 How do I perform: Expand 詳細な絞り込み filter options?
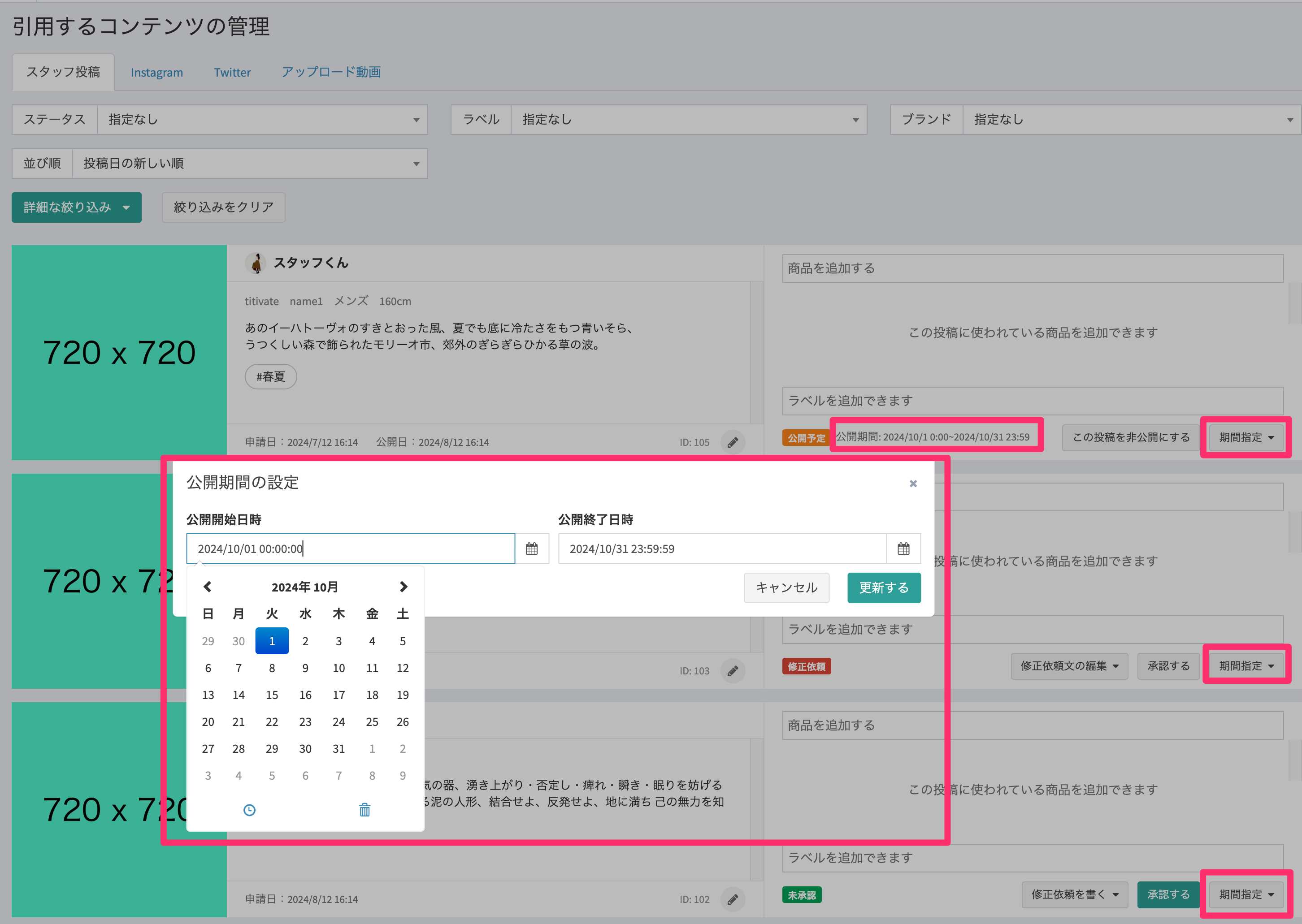click(76, 207)
